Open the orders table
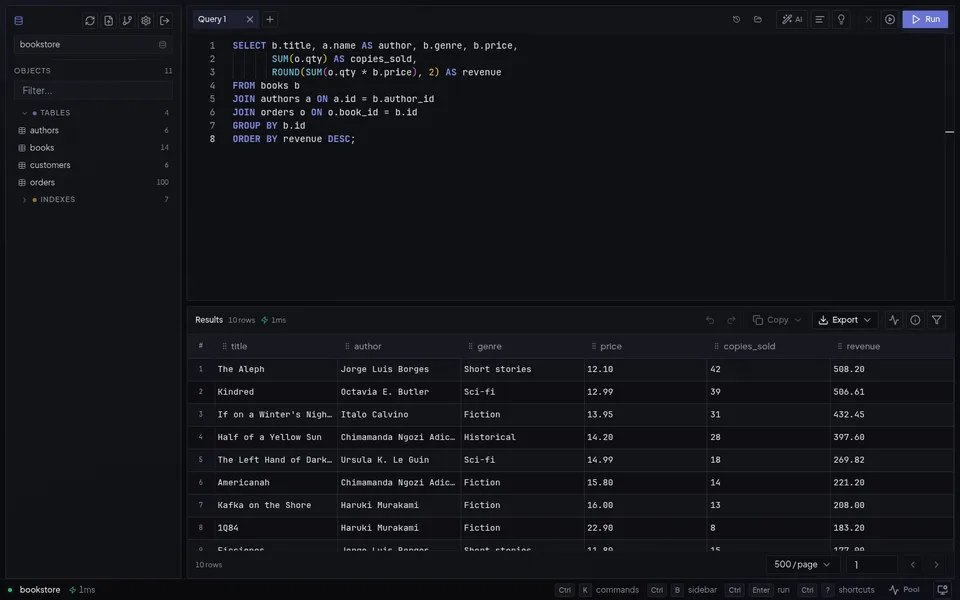960x600 pixels. (x=93, y=182)
